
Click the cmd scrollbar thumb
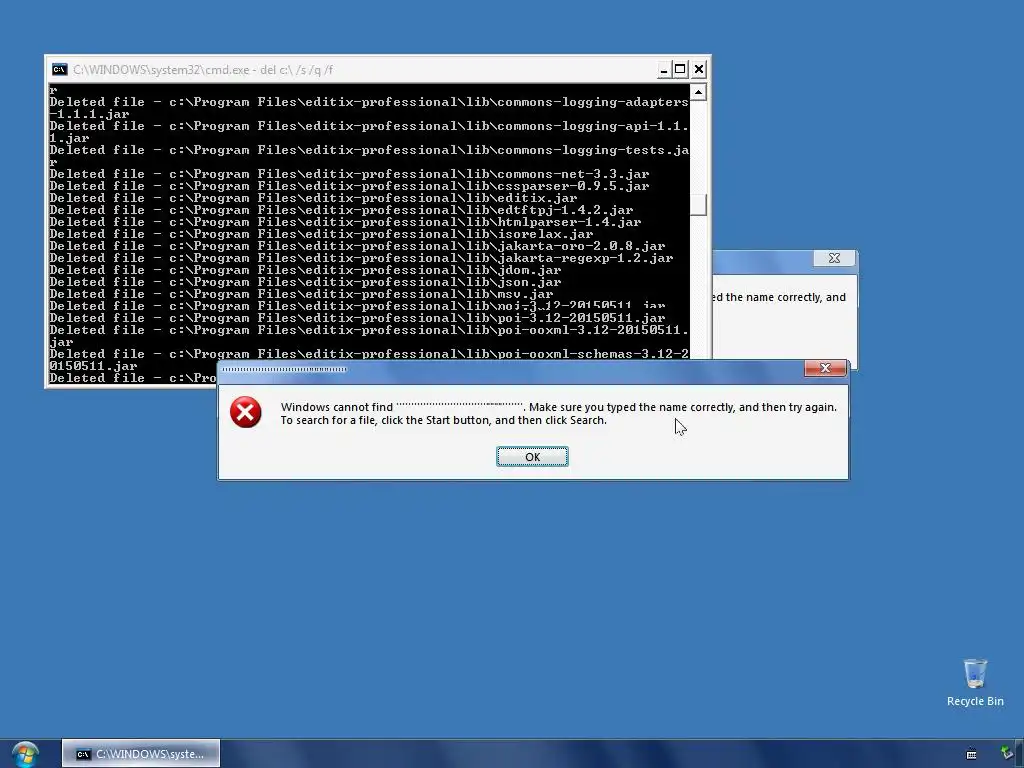click(698, 204)
